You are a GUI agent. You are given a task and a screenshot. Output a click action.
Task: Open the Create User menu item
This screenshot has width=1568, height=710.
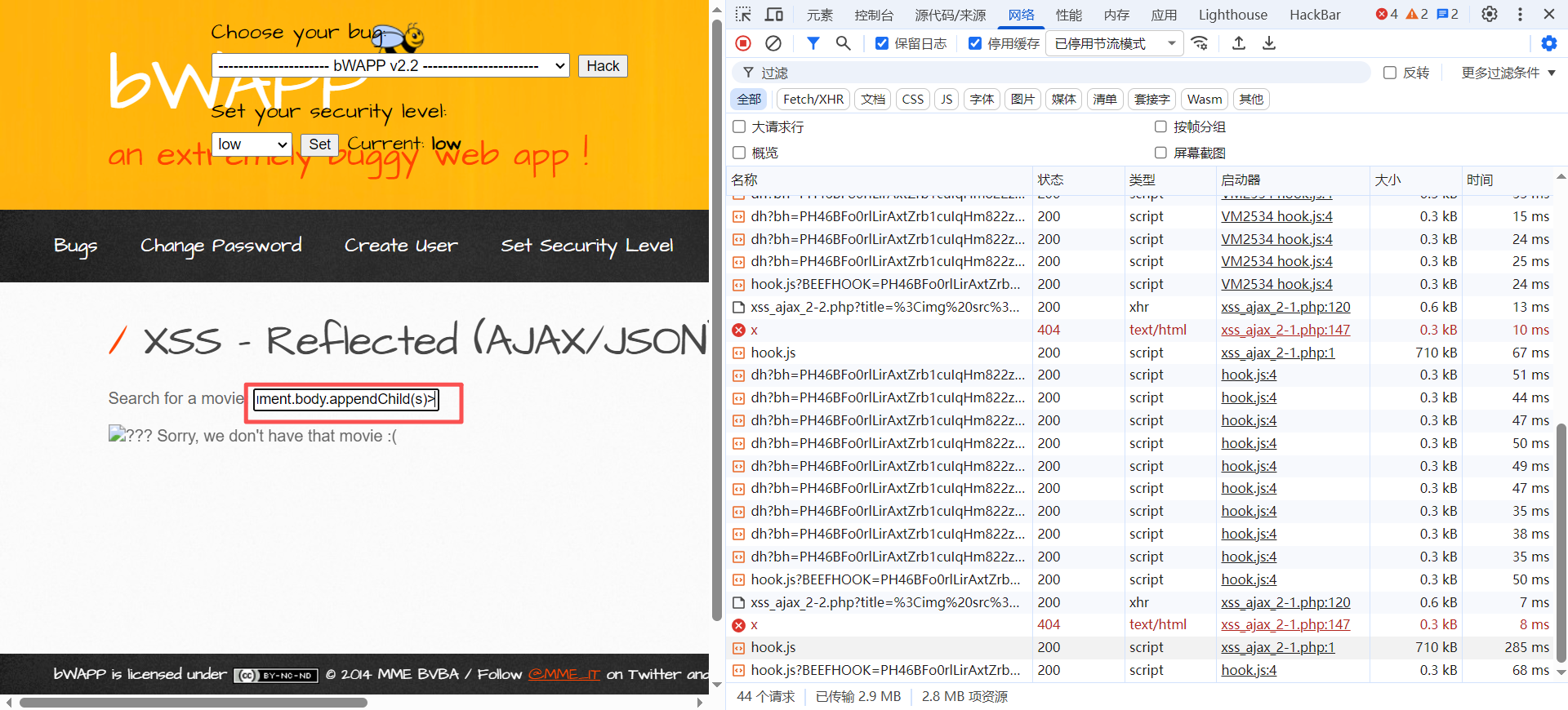click(x=401, y=246)
